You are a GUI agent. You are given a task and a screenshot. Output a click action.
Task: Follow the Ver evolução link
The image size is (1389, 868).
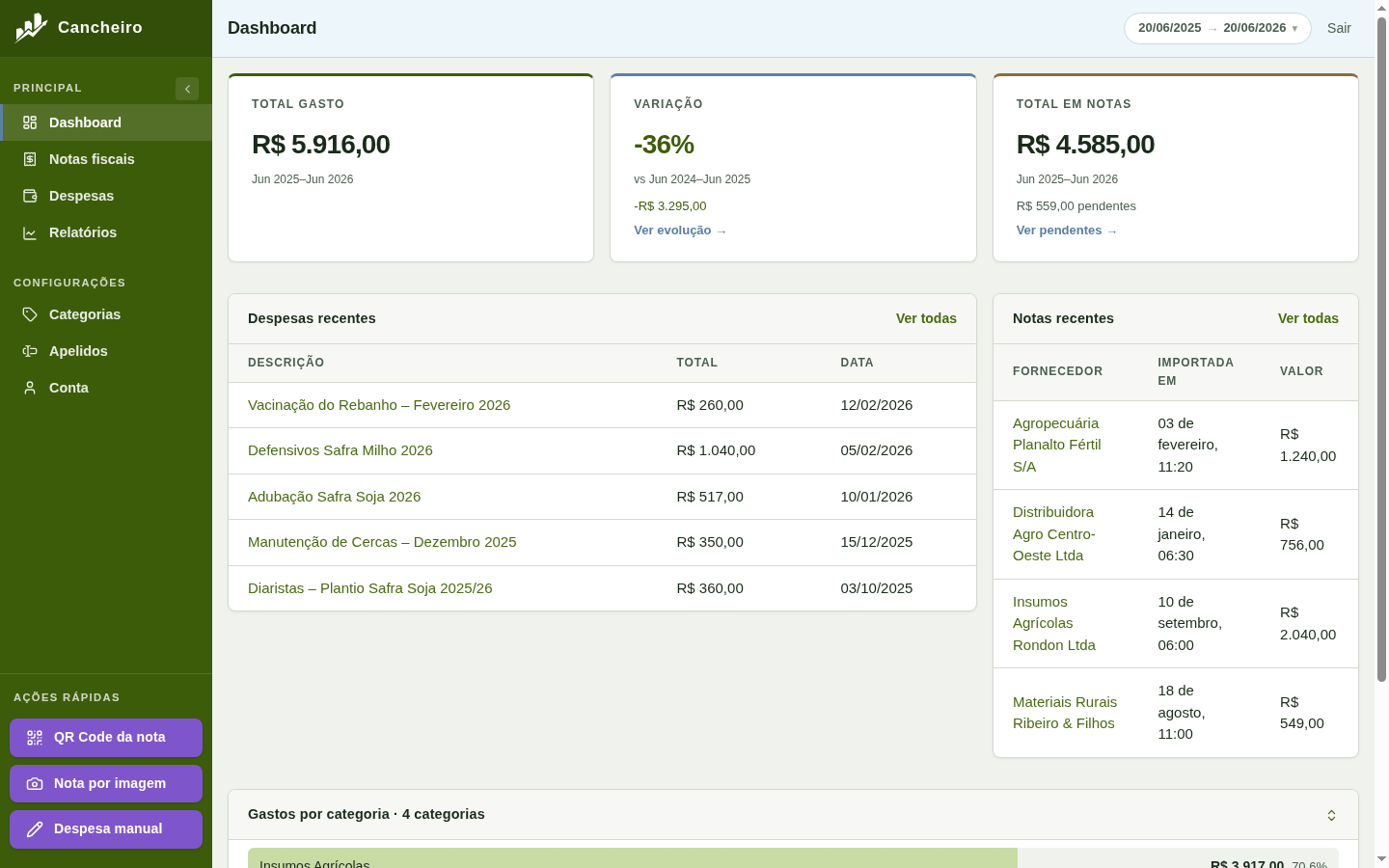pos(680,231)
